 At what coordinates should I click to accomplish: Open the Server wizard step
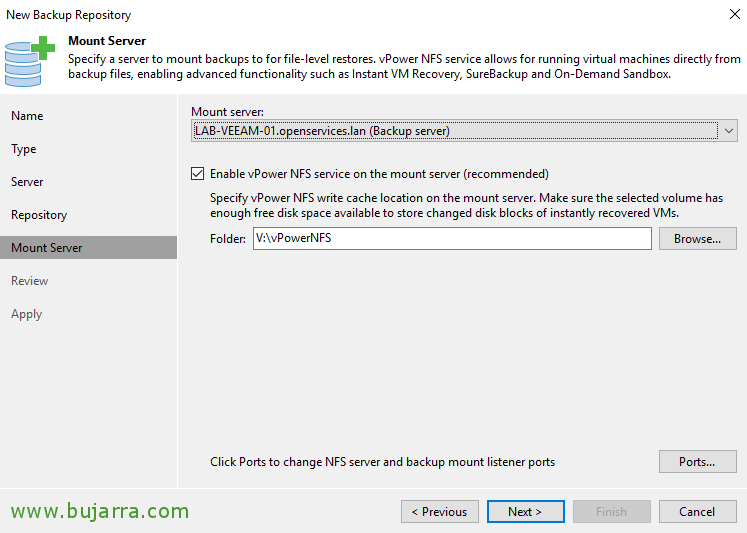(x=27, y=182)
